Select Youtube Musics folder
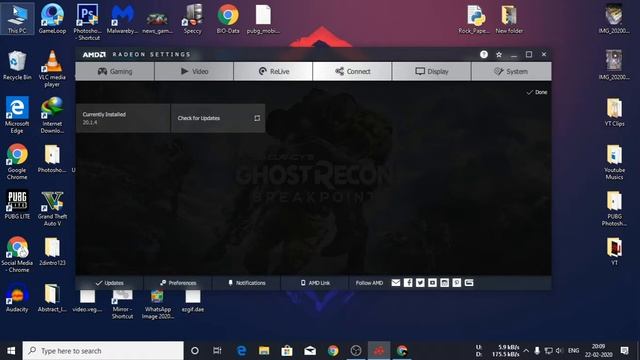Screen dimensions: 640x360 tap(614, 162)
